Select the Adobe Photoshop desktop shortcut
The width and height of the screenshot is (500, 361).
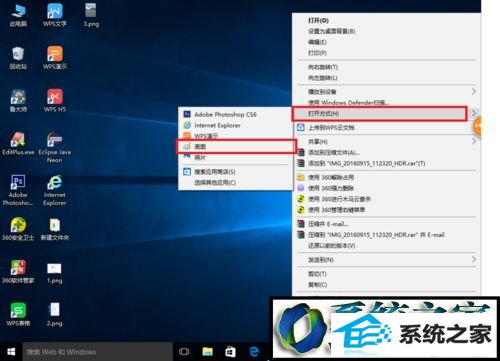tap(18, 190)
